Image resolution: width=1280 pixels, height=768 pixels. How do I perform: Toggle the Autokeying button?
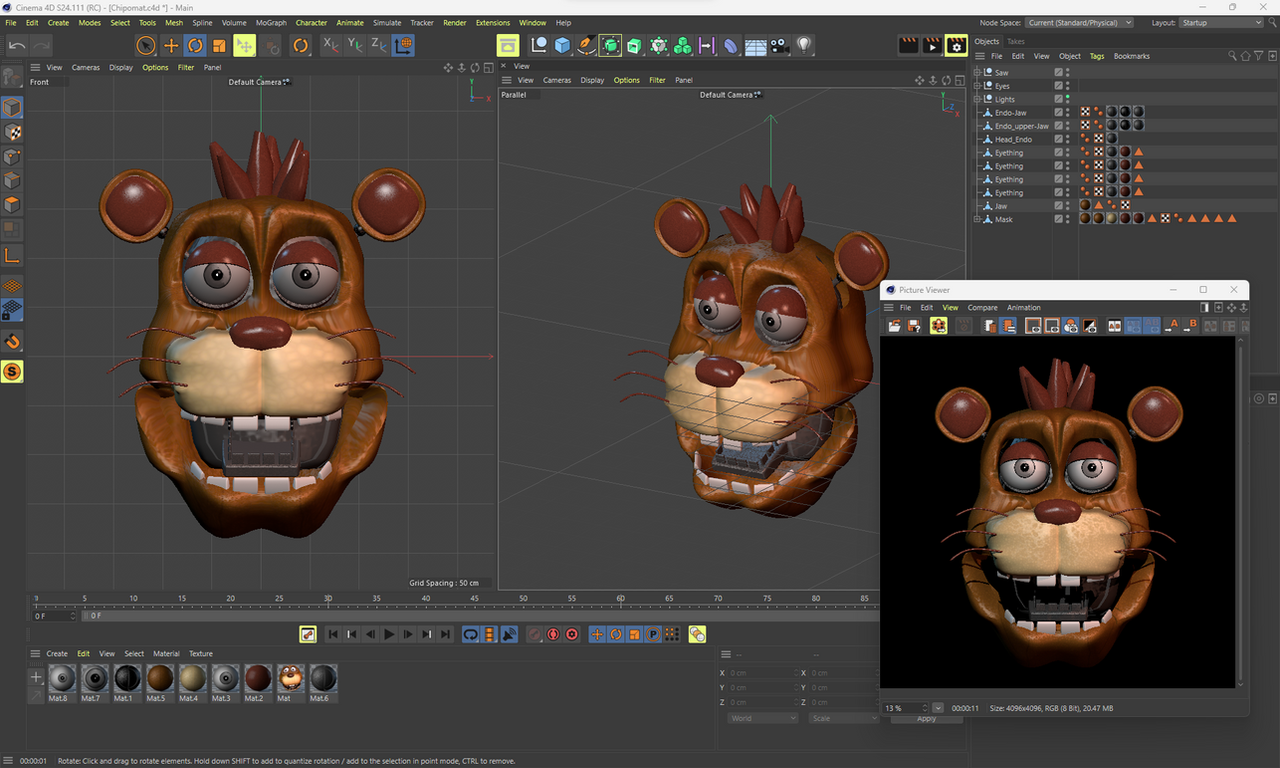coord(553,634)
